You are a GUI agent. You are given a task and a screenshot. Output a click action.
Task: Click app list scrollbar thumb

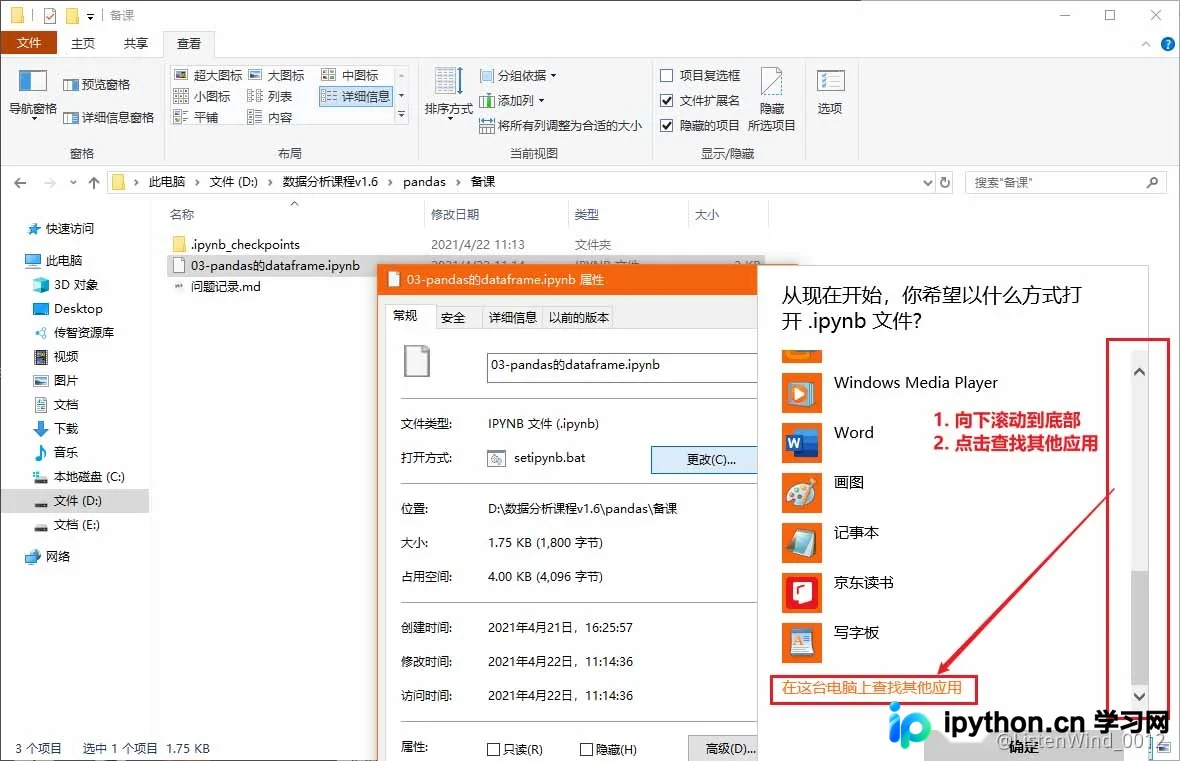pyautogui.click(x=1139, y=629)
